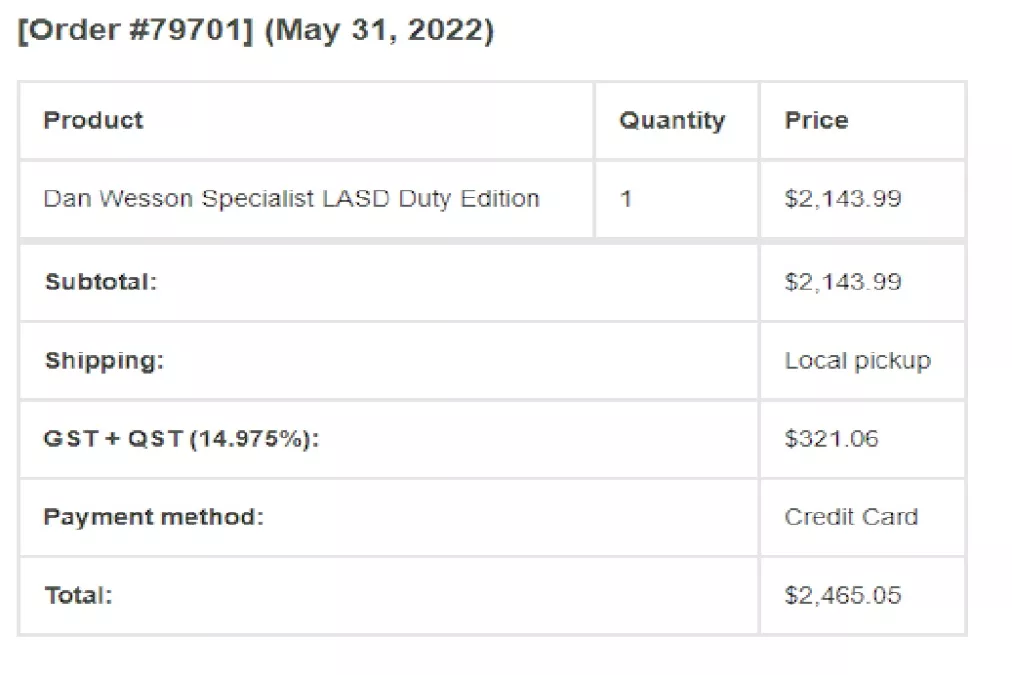Select the Product column header

click(x=93, y=120)
